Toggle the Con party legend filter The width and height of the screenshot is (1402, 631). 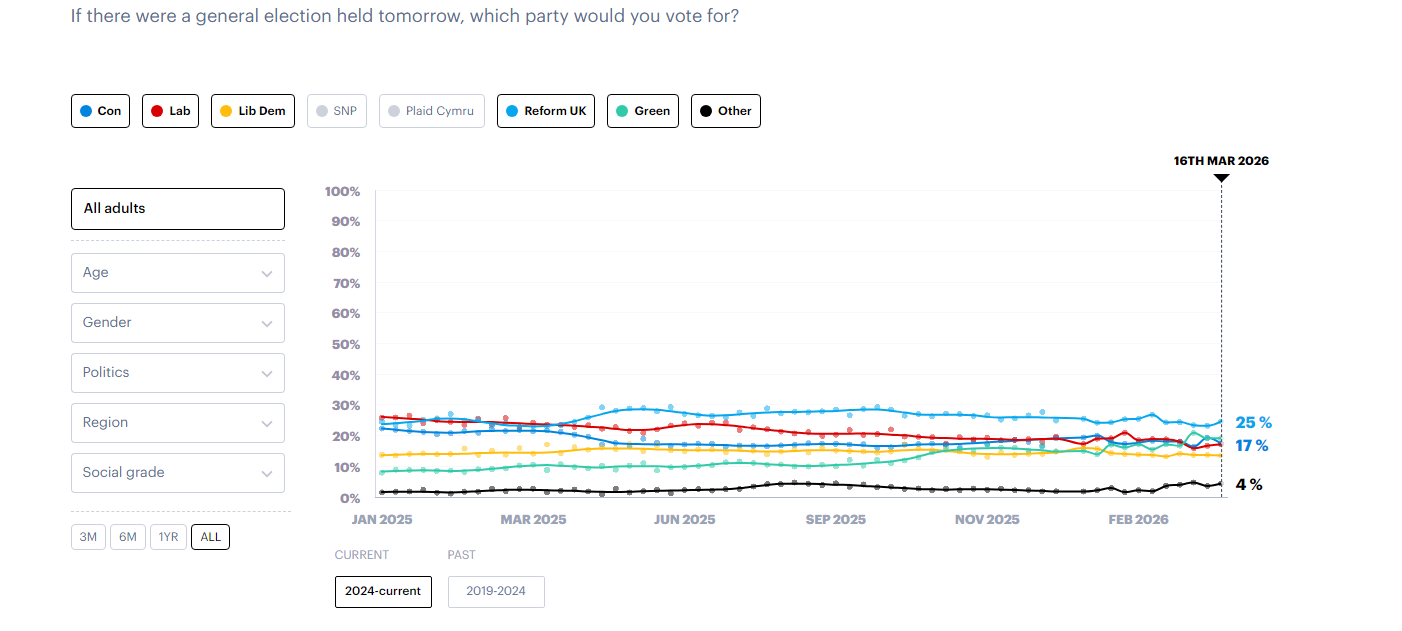[x=100, y=111]
